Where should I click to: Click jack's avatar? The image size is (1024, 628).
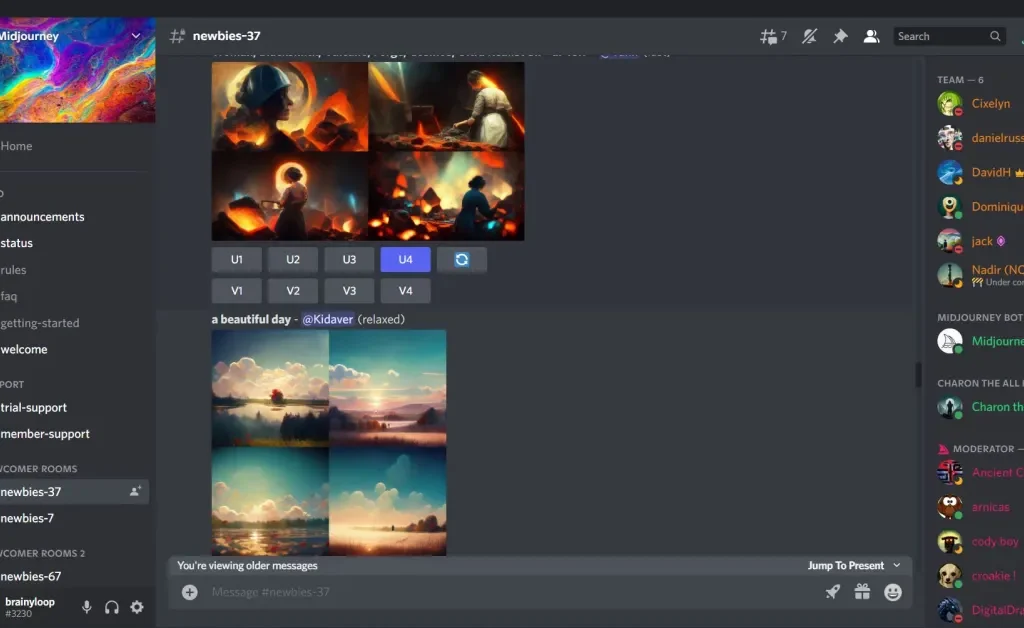point(950,242)
